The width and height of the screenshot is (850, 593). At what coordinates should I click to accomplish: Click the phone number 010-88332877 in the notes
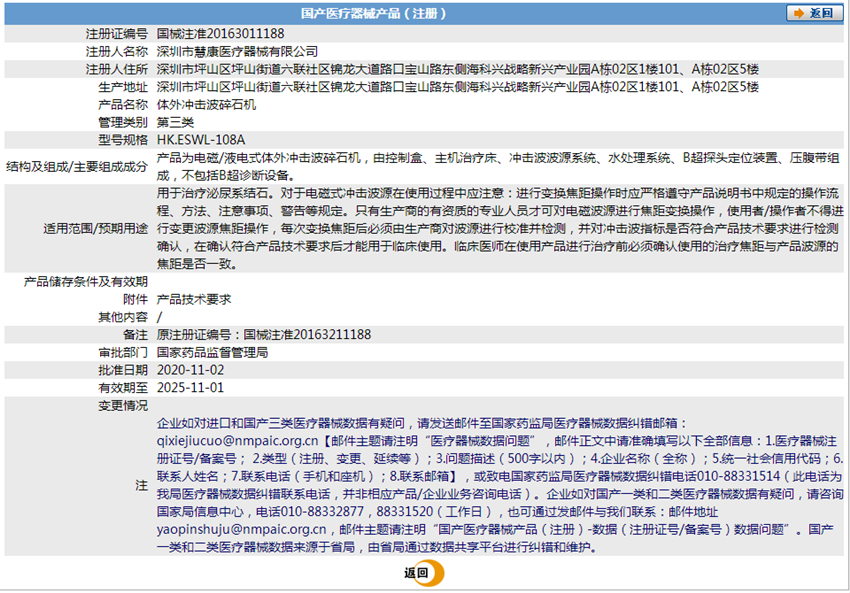point(324,512)
